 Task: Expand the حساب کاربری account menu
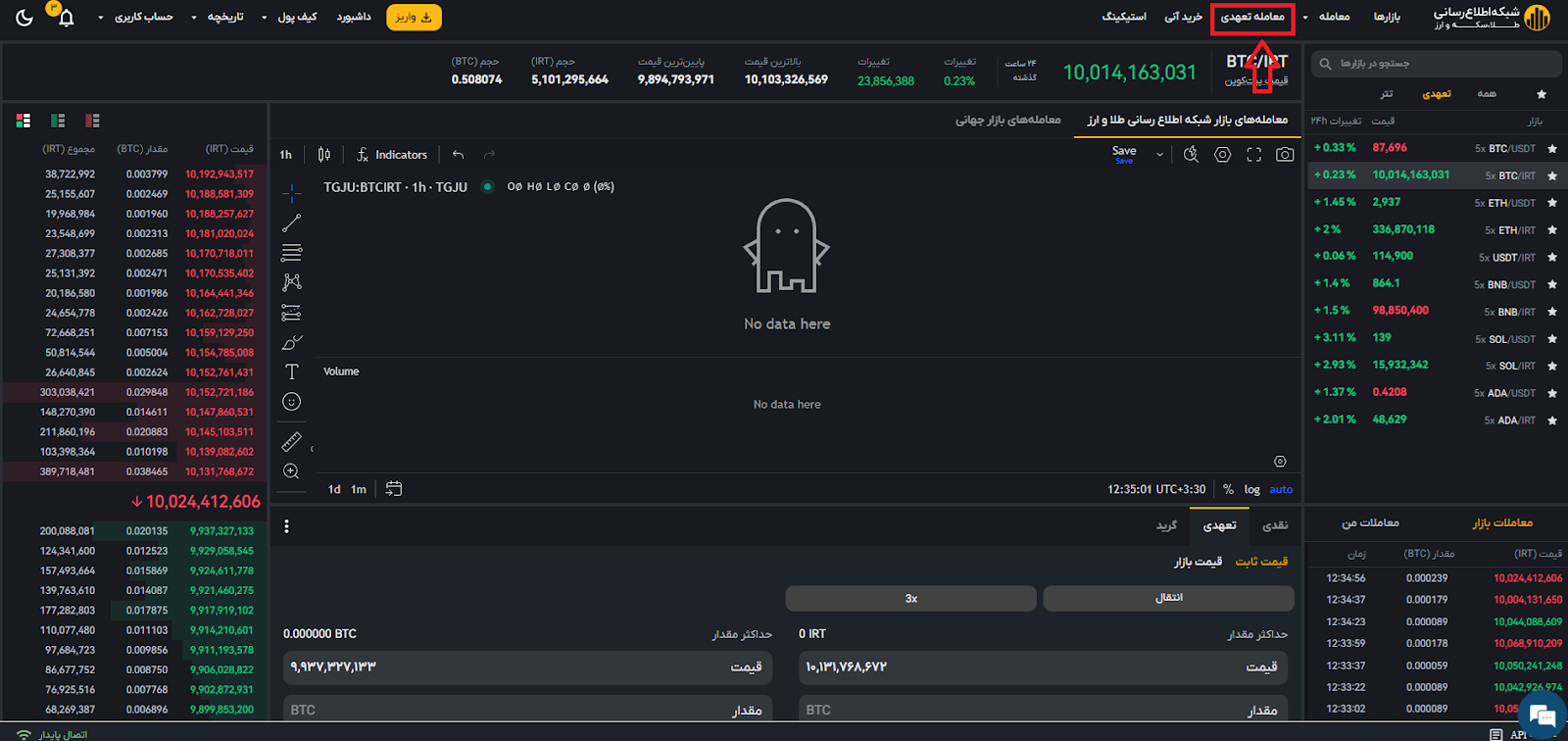[x=137, y=18]
